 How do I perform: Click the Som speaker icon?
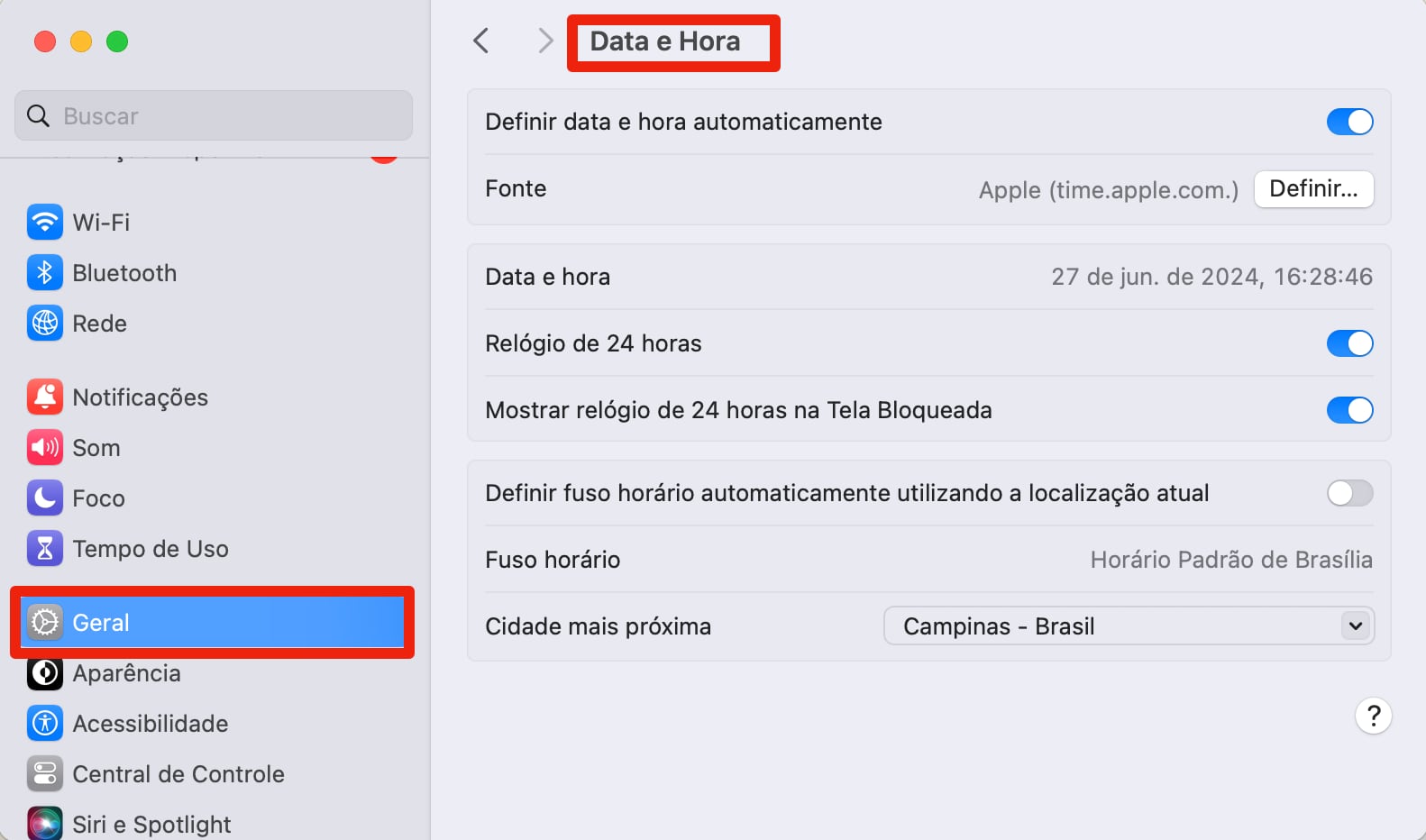(x=44, y=447)
